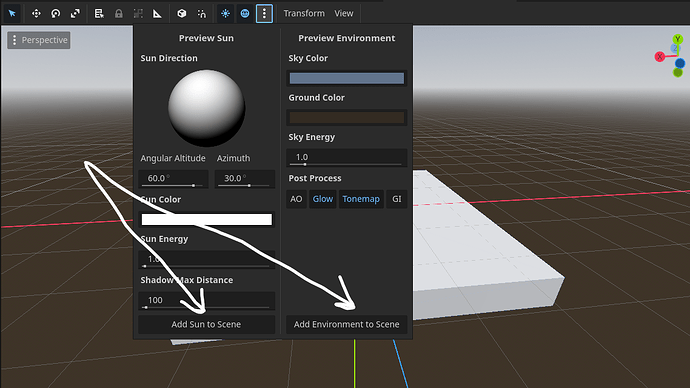Select the arrow Select Mode tool
690x388 pixels.
[12, 14]
